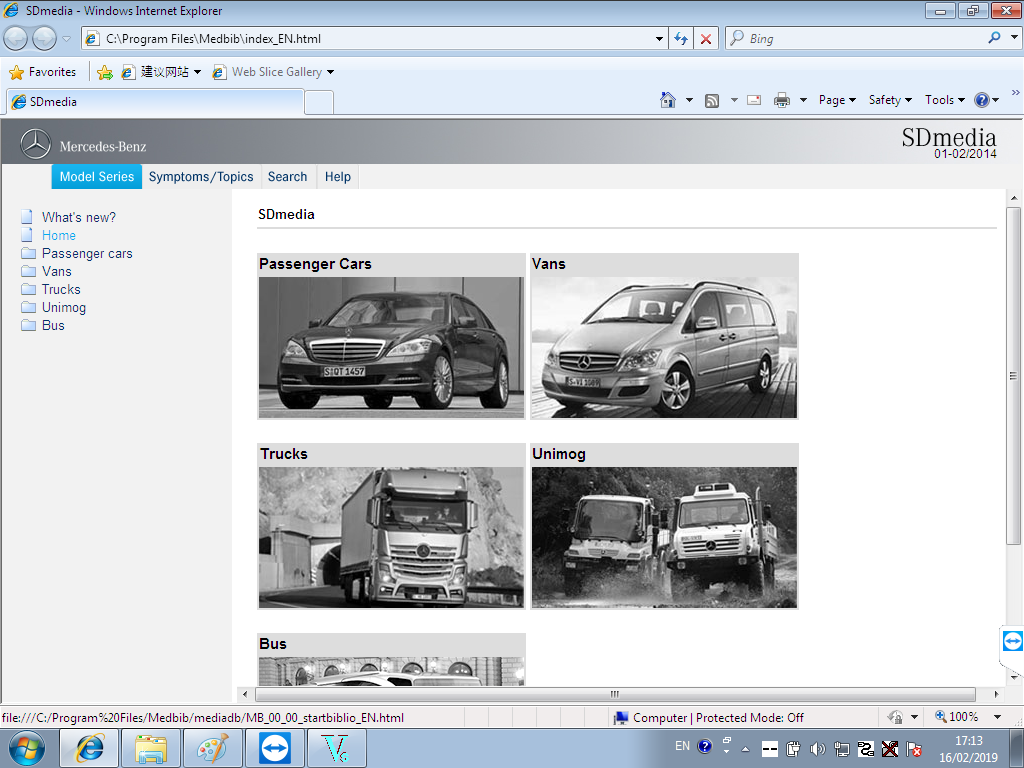Click the Read Mail envelope icon
The image size is (1024, 768).
pos(754,100)
